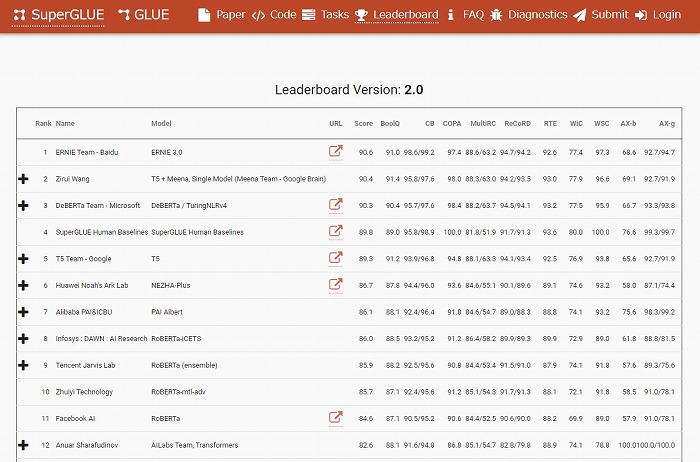The height and width of the screenshot is (462, 700).
Task: Expand the Infosys DAWN AI Research row
Action: click(x=23, y=338)
